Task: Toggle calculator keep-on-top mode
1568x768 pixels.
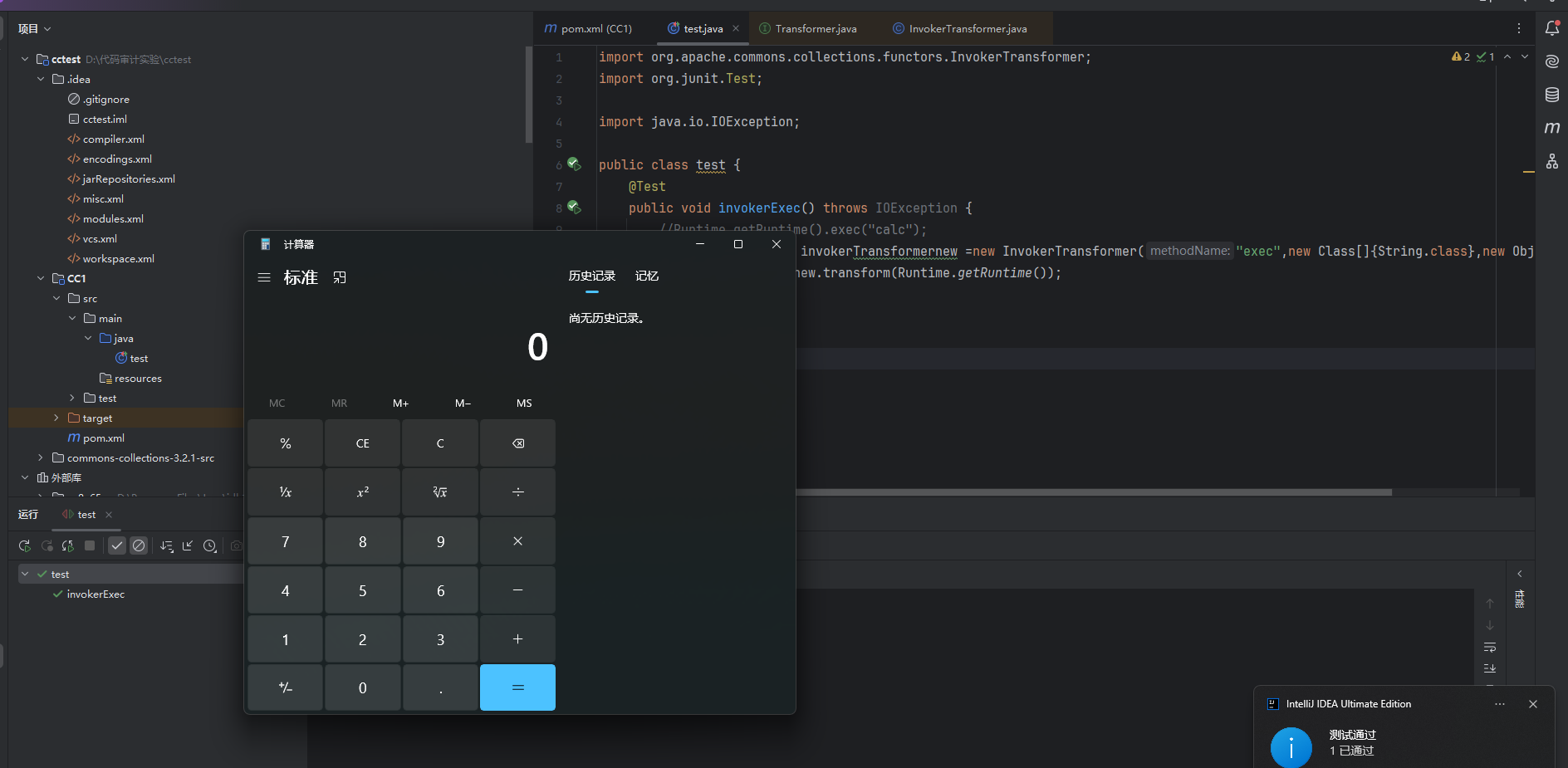Action: point(340,277)
